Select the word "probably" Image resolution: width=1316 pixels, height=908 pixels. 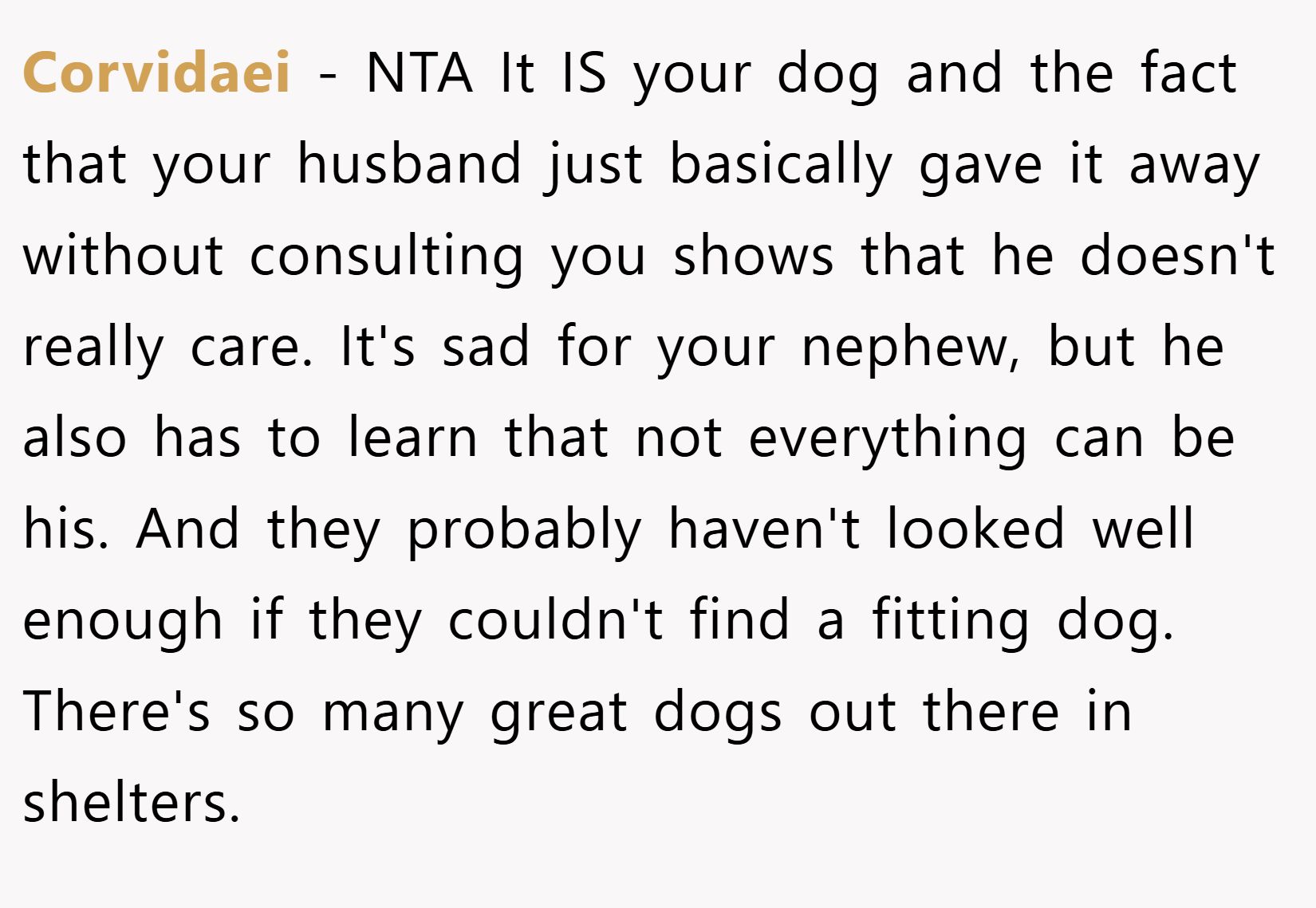(x=524, y=530)
